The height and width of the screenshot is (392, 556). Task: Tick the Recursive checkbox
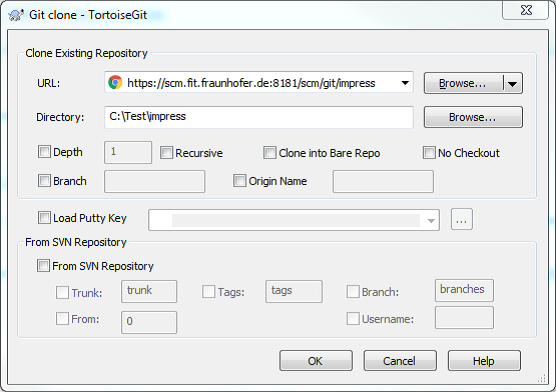click(166, 153)
